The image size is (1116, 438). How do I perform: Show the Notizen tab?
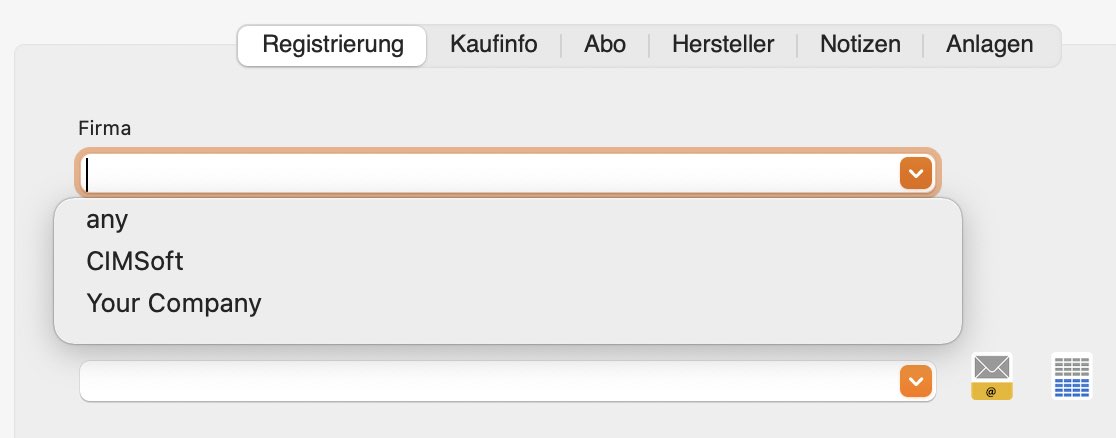860,45
